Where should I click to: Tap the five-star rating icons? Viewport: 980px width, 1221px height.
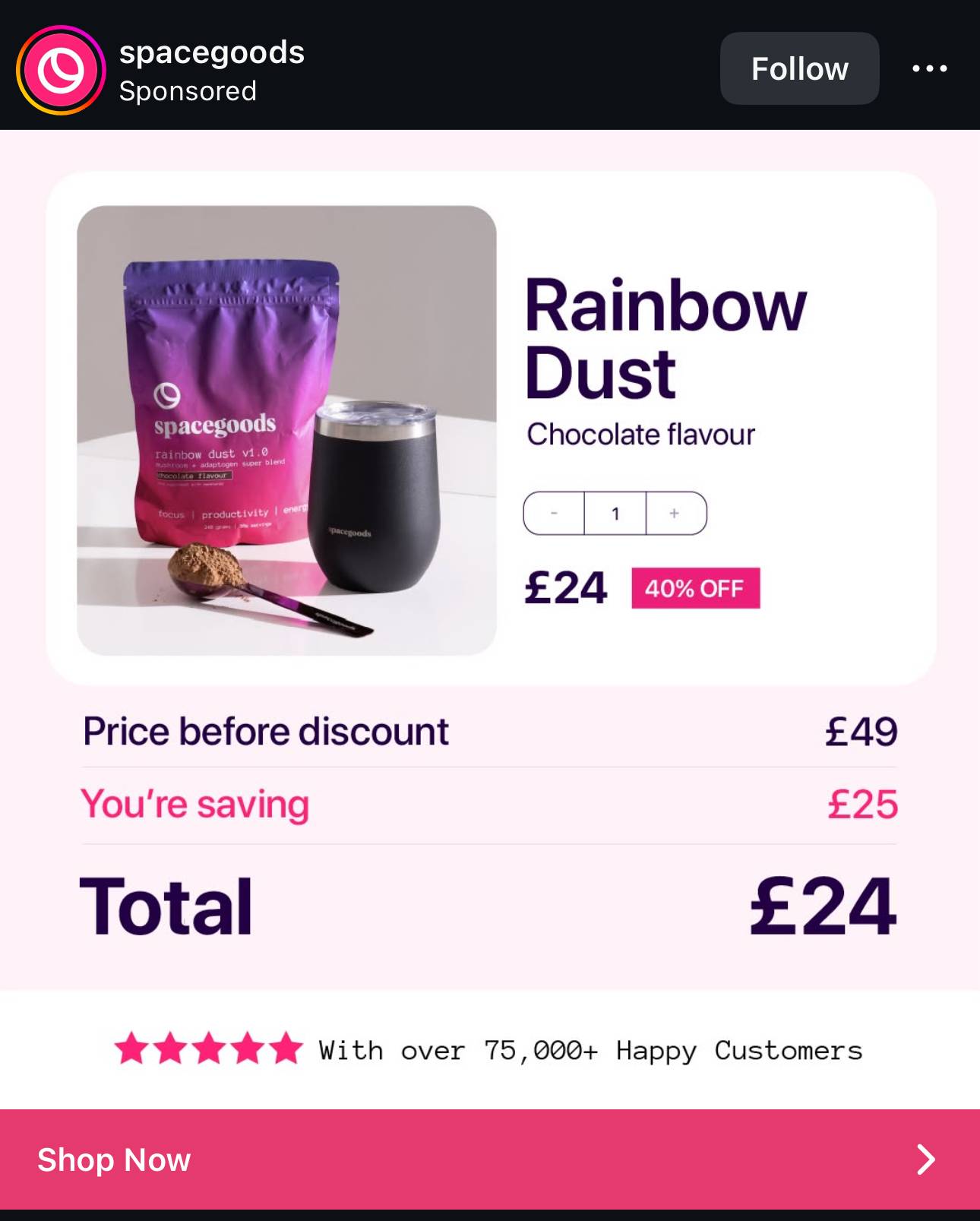click(x=208, y=1049)
